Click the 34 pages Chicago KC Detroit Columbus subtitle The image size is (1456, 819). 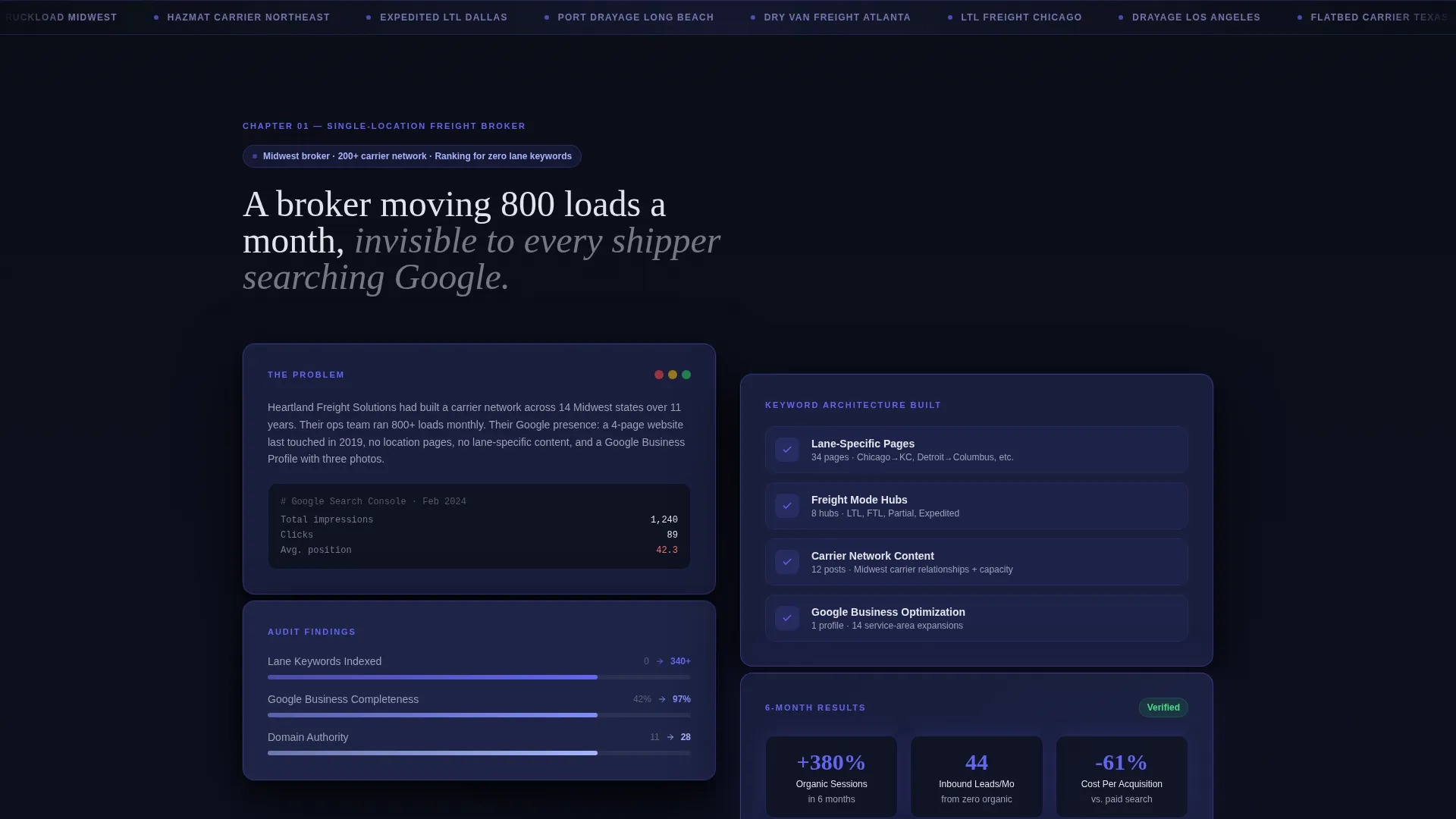coord(912,457)
